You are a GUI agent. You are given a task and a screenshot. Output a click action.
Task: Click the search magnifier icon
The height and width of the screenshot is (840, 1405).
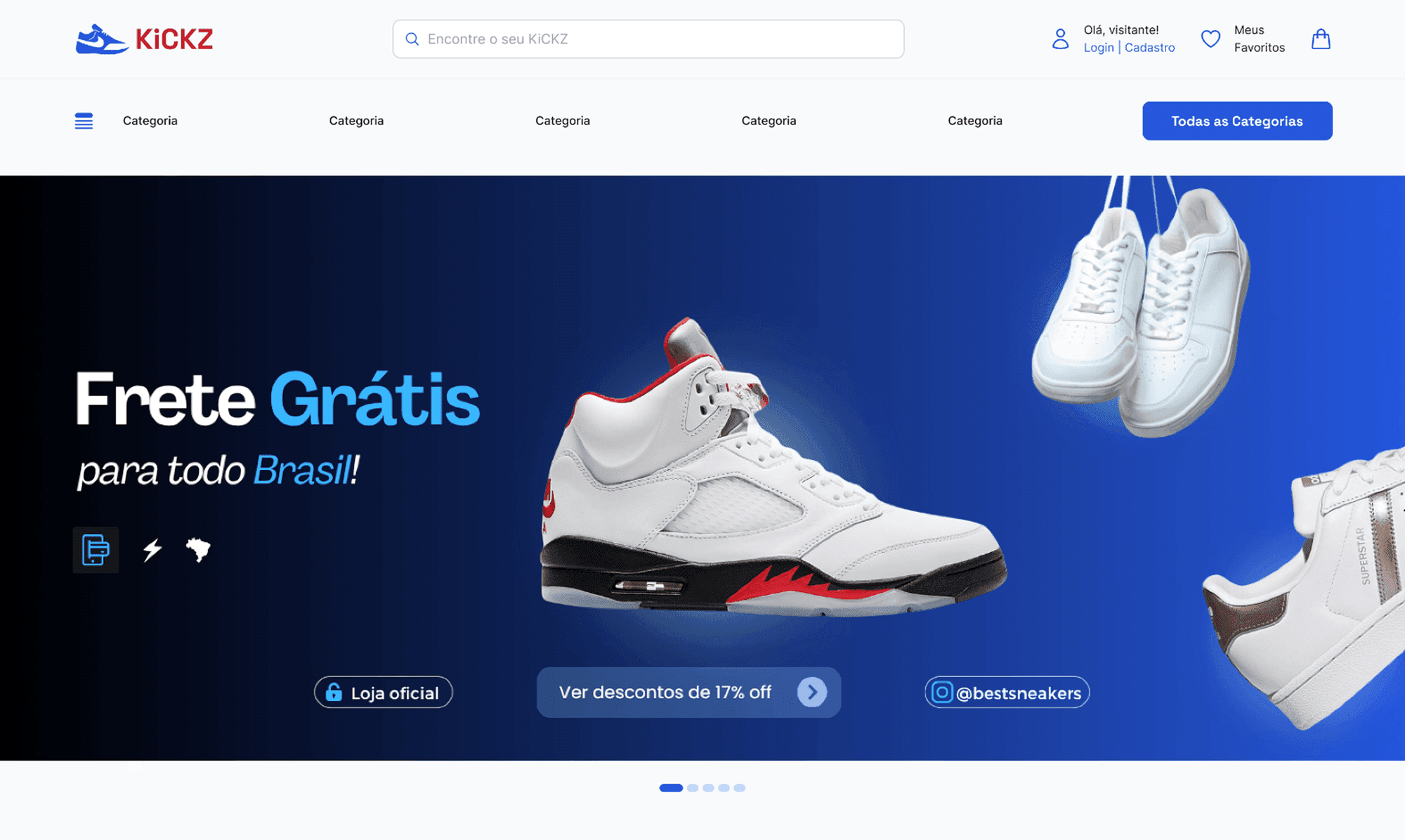(x=412, y=39)
